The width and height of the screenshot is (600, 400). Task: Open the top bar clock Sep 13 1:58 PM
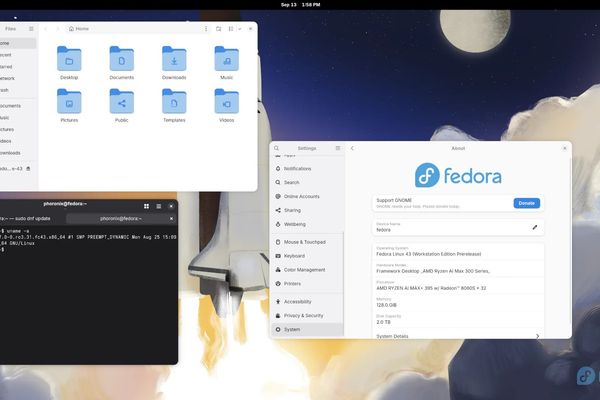click(x=300, y=5)
